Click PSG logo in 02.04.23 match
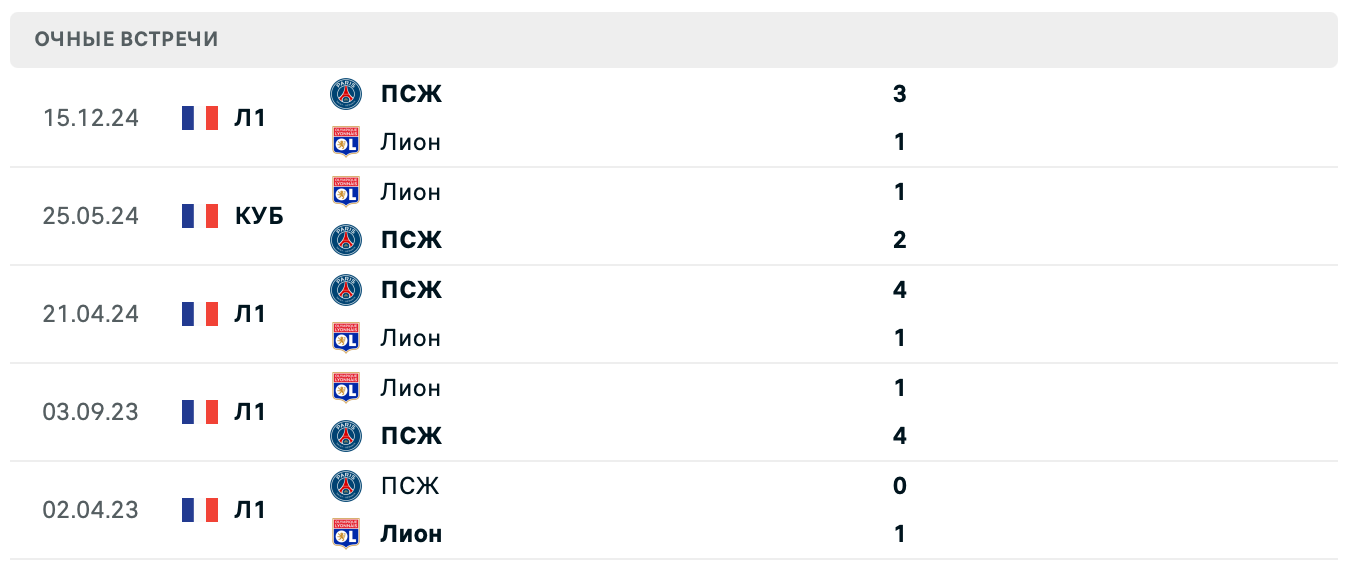 coord(346,486)
